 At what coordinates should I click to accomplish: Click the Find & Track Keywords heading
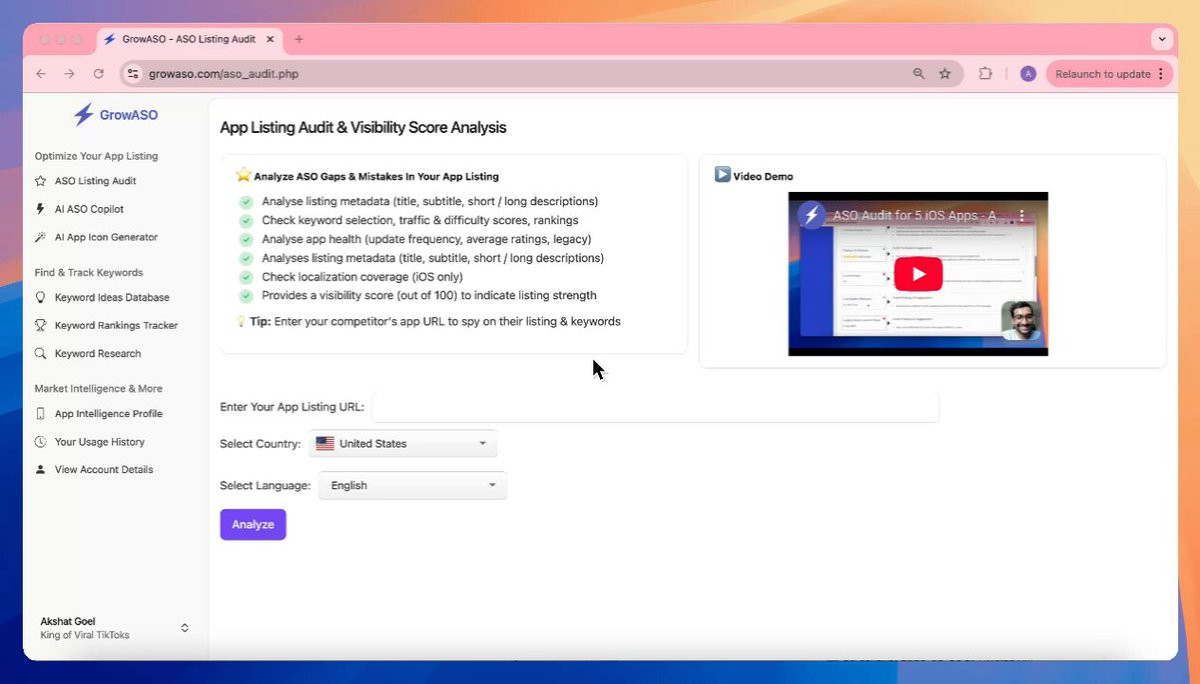[x=89, y=272]
